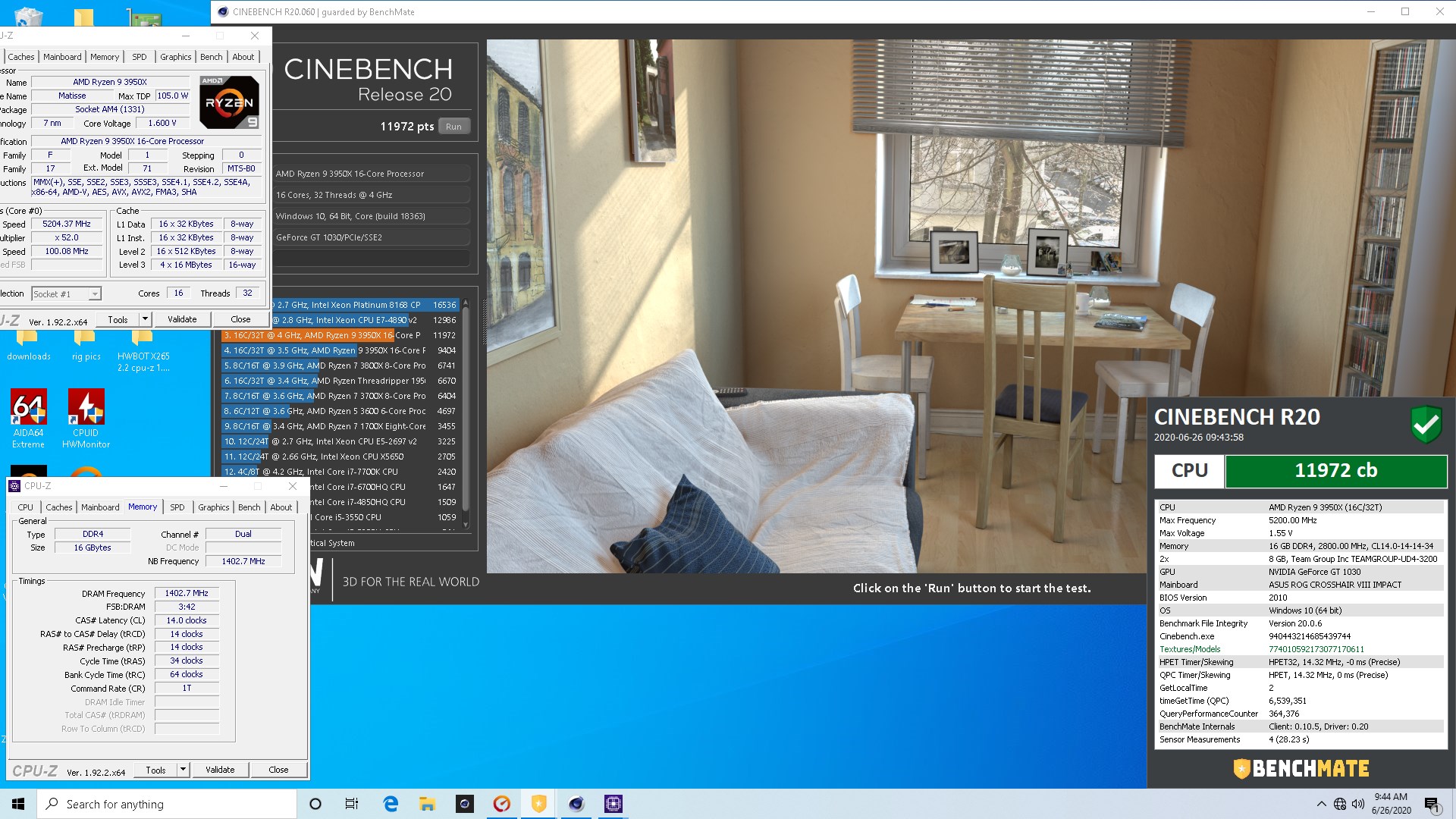
Task: Select the downloads folder on desktop
Action: click(29, 347)
